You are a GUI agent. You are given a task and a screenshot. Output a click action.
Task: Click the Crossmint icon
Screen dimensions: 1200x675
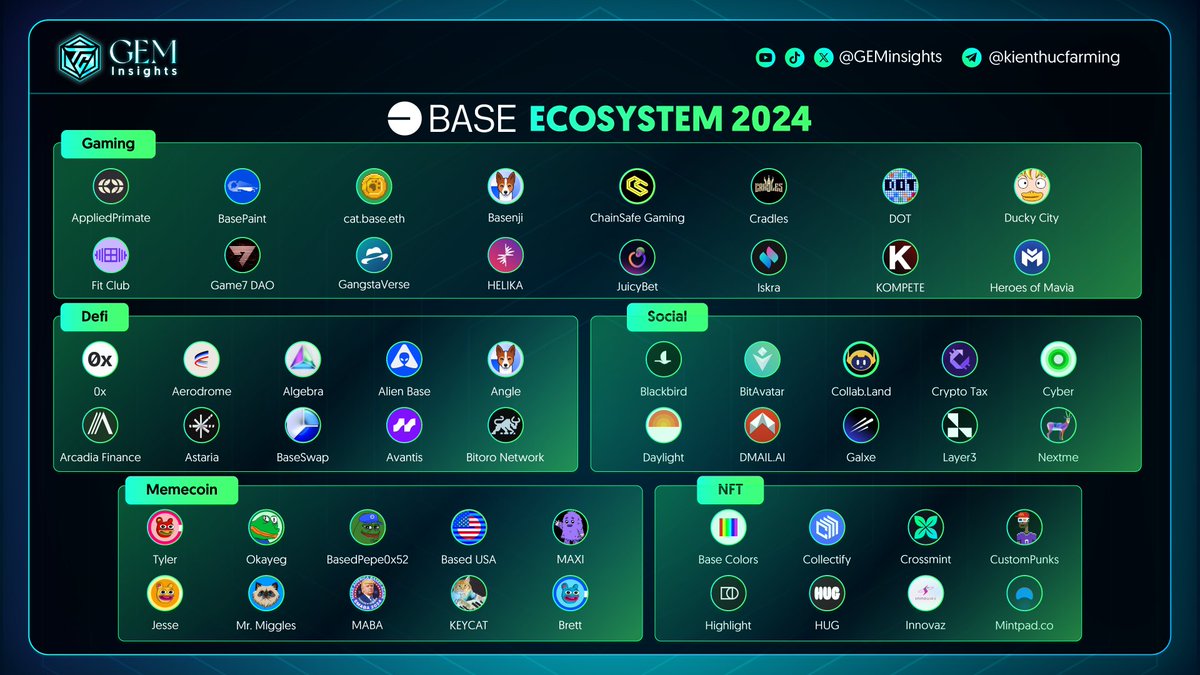pos(925,527)
